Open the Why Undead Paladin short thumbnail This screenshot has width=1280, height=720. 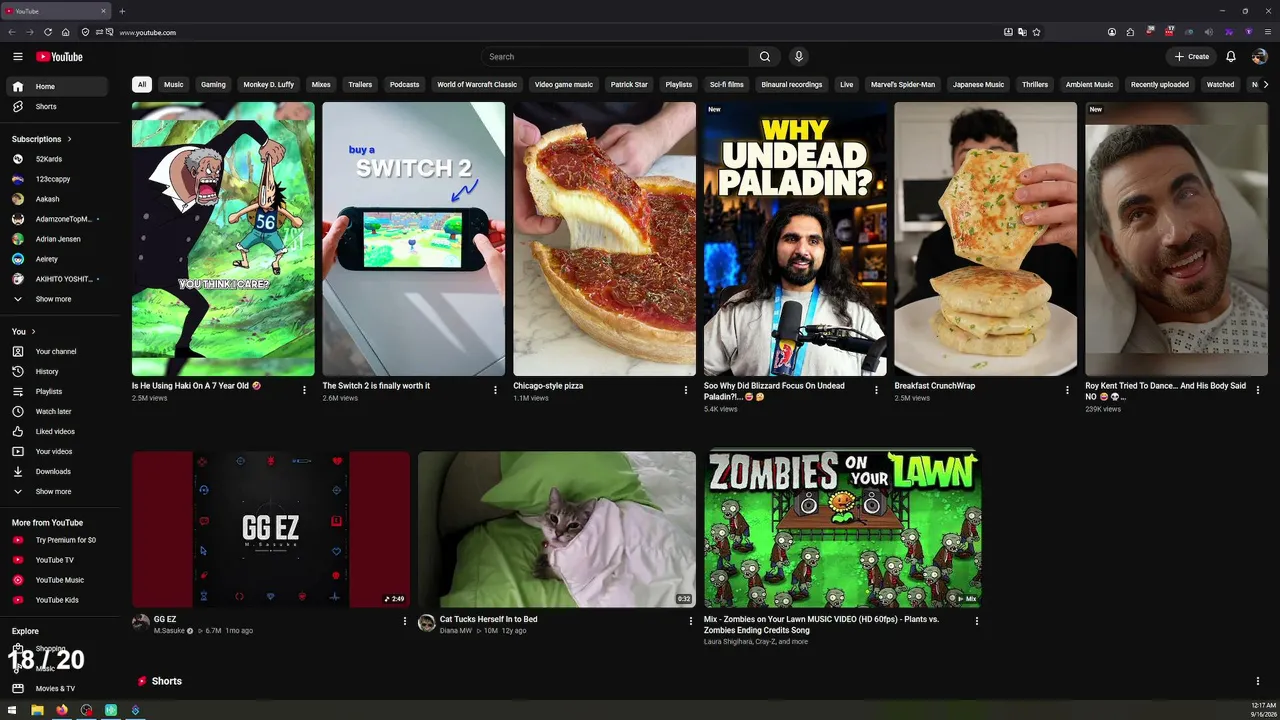tap(795, 239)
